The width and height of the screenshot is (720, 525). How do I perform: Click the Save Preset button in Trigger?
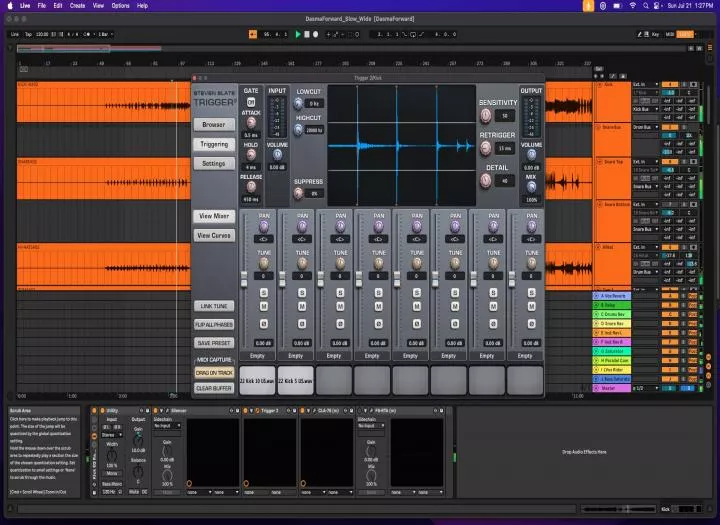(214, 343)
